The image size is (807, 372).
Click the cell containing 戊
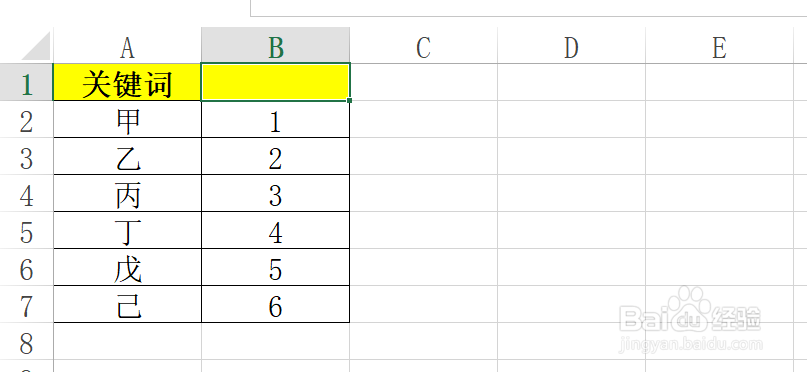pyautogui.click(x=127, y=267)
